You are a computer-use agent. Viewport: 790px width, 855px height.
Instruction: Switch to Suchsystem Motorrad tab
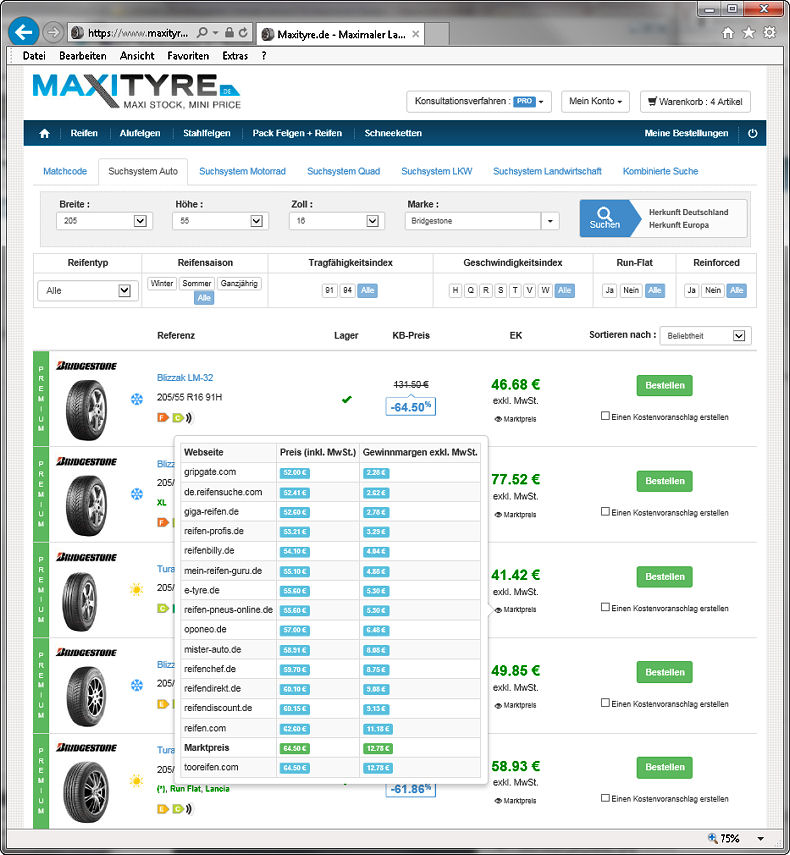242,171
